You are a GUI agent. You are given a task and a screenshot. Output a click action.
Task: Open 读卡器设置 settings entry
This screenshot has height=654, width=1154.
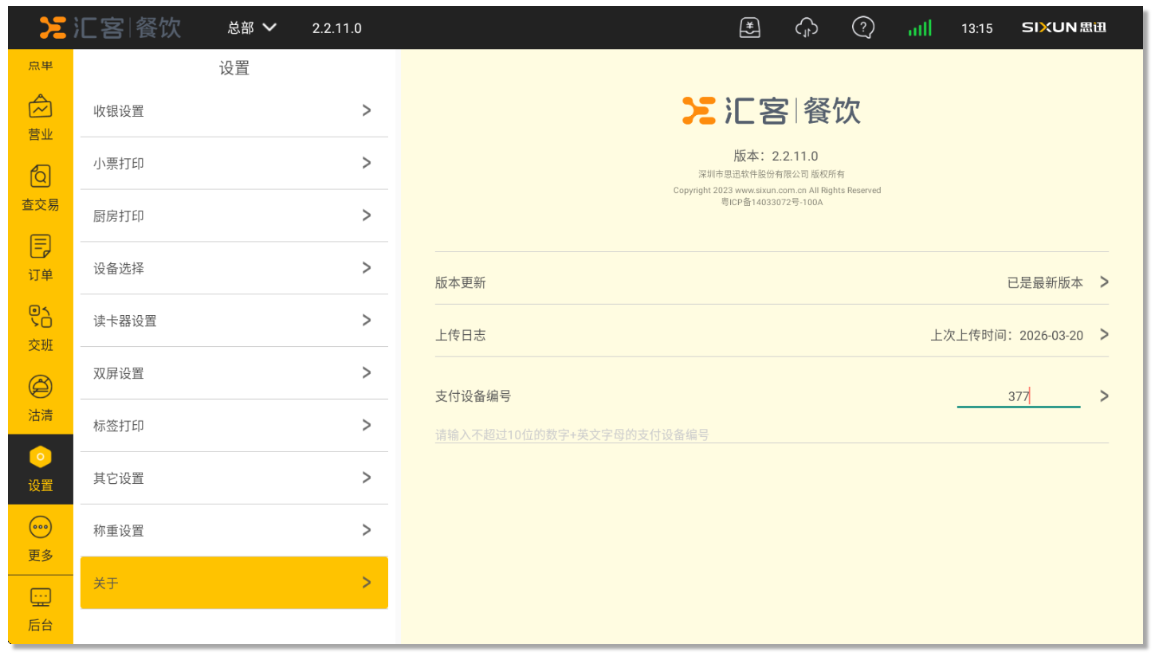tap(234, 321)
